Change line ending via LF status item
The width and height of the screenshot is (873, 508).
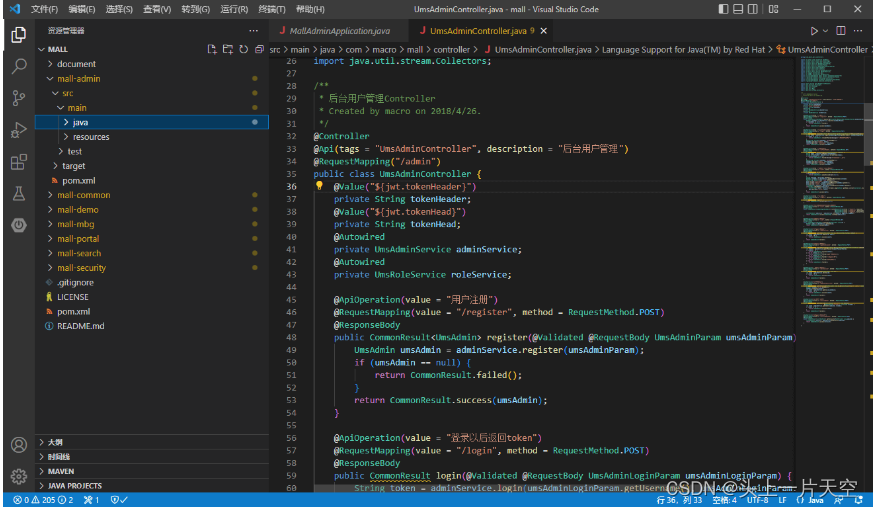coord(782,500)
